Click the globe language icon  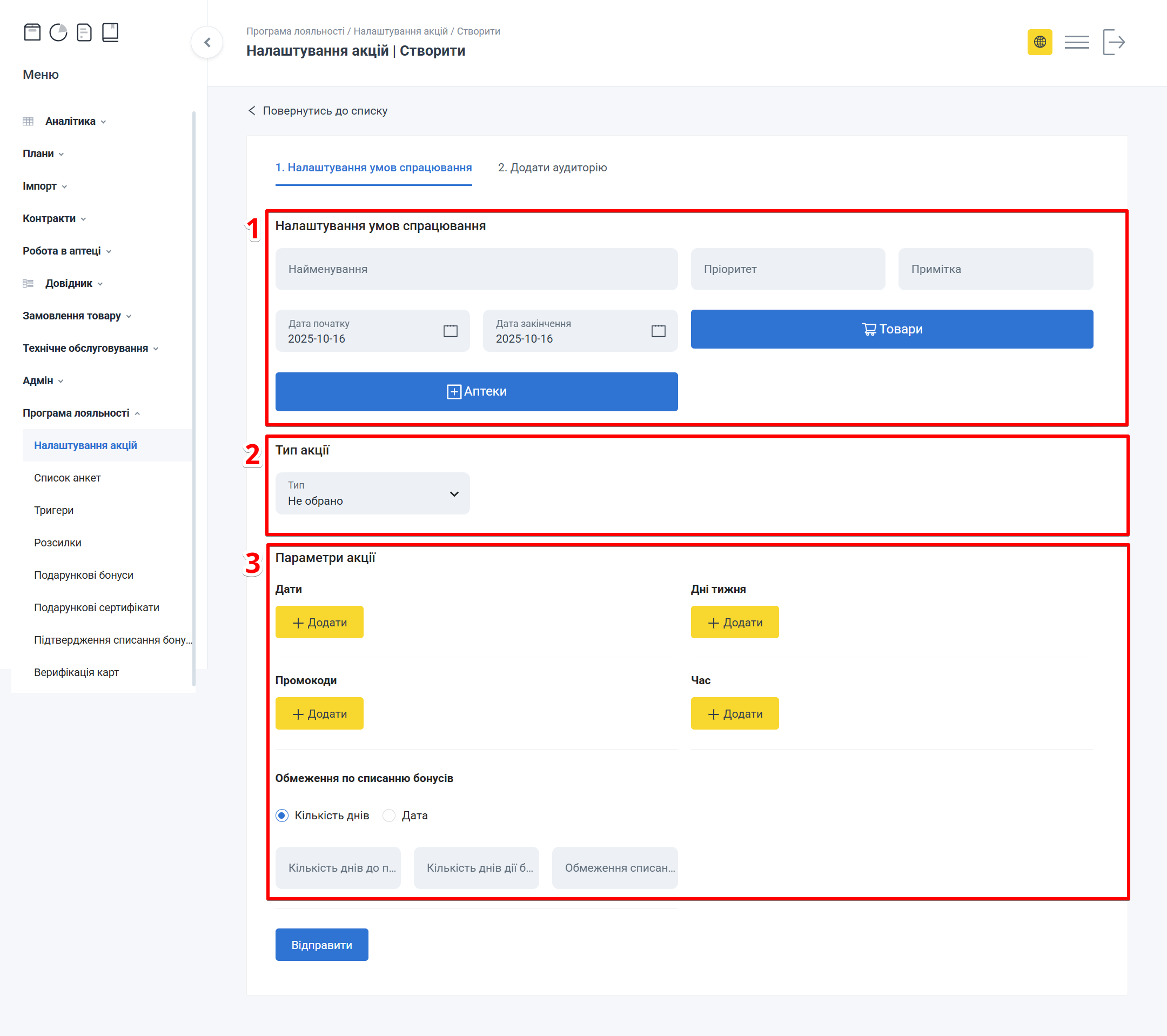click(x=1039, y=42)
